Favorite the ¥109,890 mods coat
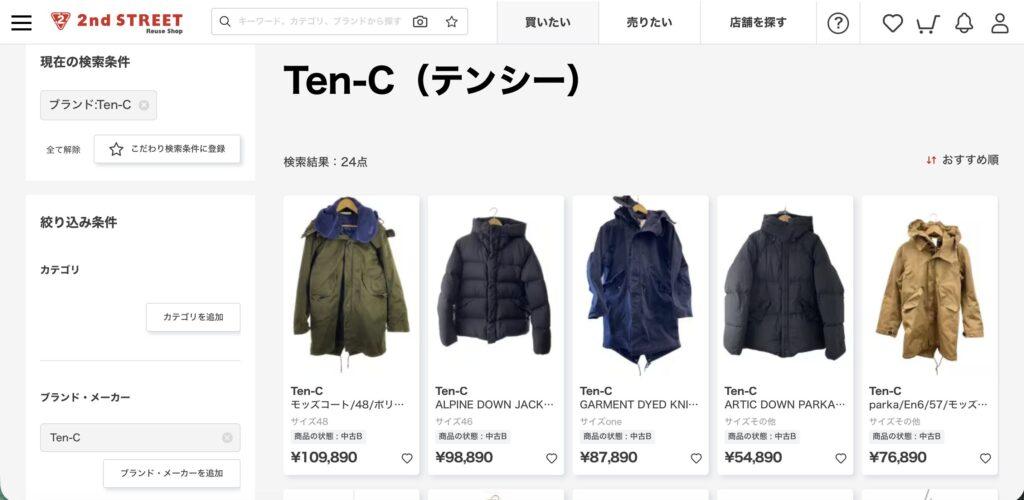This screenshot has height=500, width=1024. click(407, 458)
